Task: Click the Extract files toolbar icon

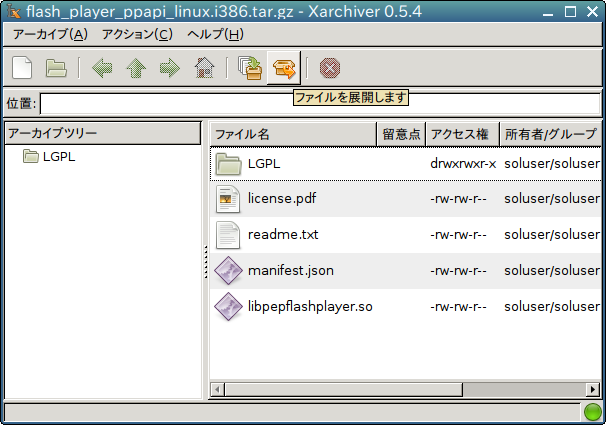Action: click(x=284, y=68)
